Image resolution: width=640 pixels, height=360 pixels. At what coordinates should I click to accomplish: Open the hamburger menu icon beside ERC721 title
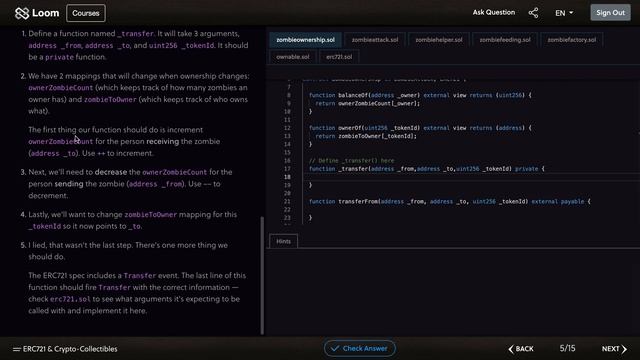tap(16, 349)
